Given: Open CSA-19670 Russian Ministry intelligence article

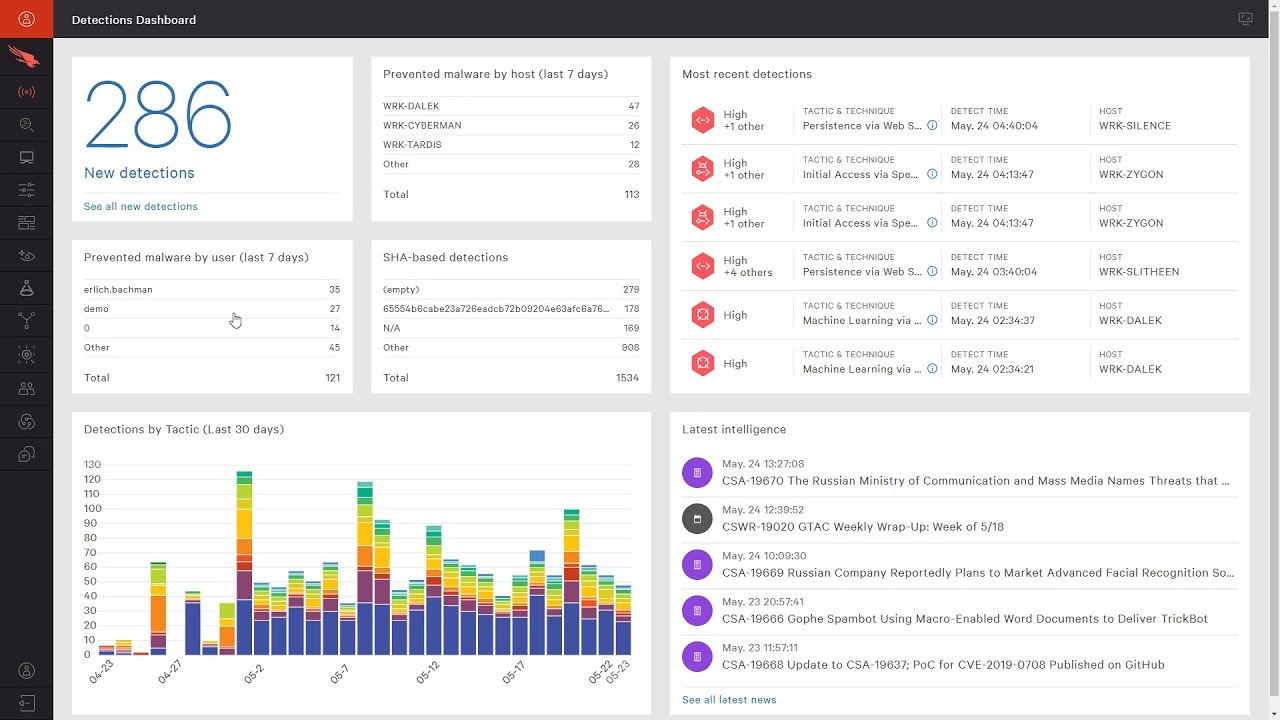Looking at the screenshot, I should [x=975, y=481].
